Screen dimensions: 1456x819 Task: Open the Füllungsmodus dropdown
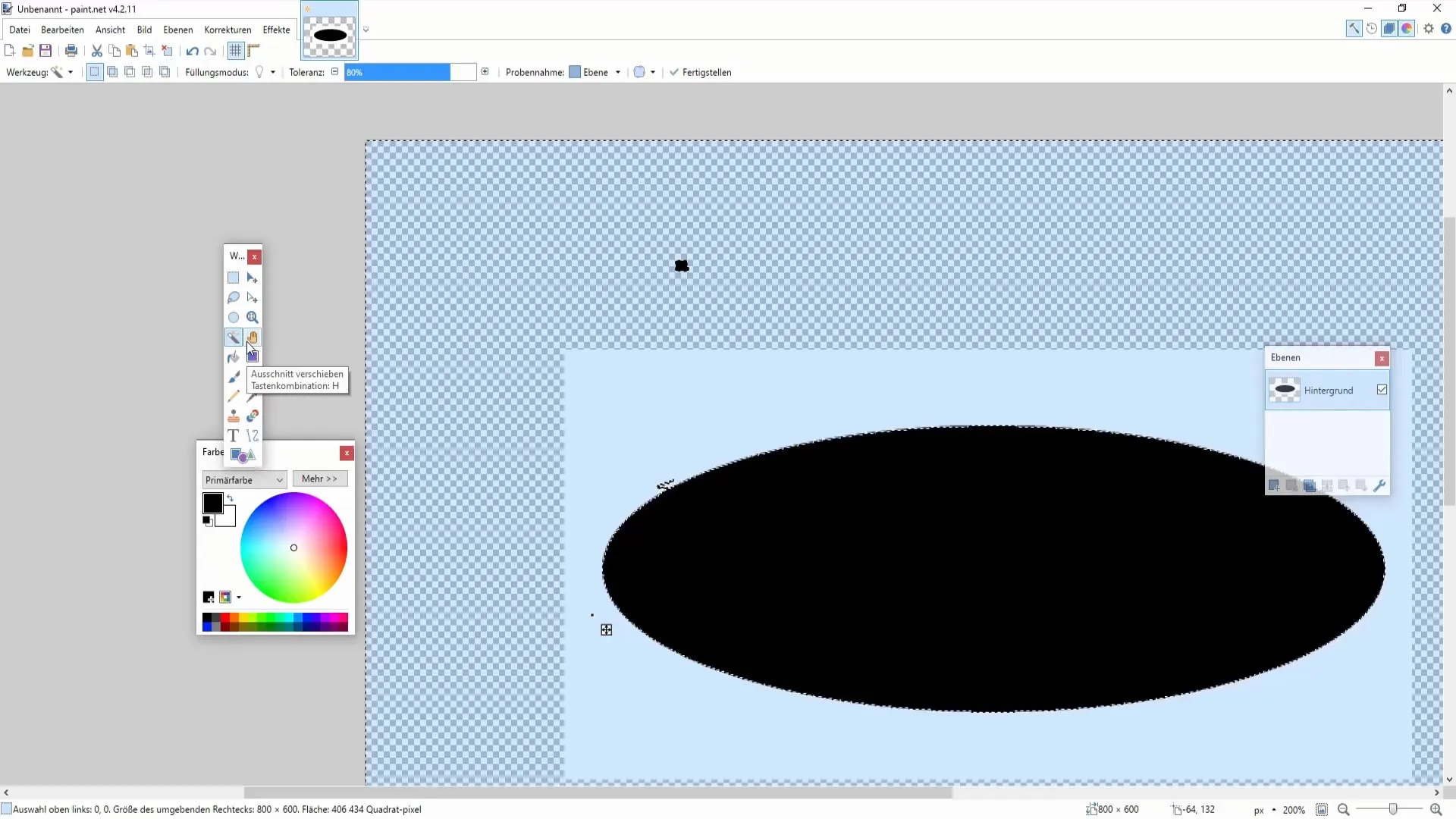[265, 72]
